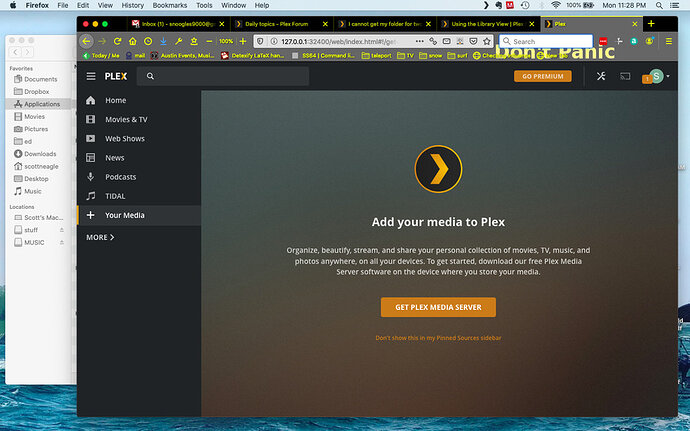This screenshot has width=690, height=431.
Task: Show site info icon in address bar
Action: click(x=274, y=41)
